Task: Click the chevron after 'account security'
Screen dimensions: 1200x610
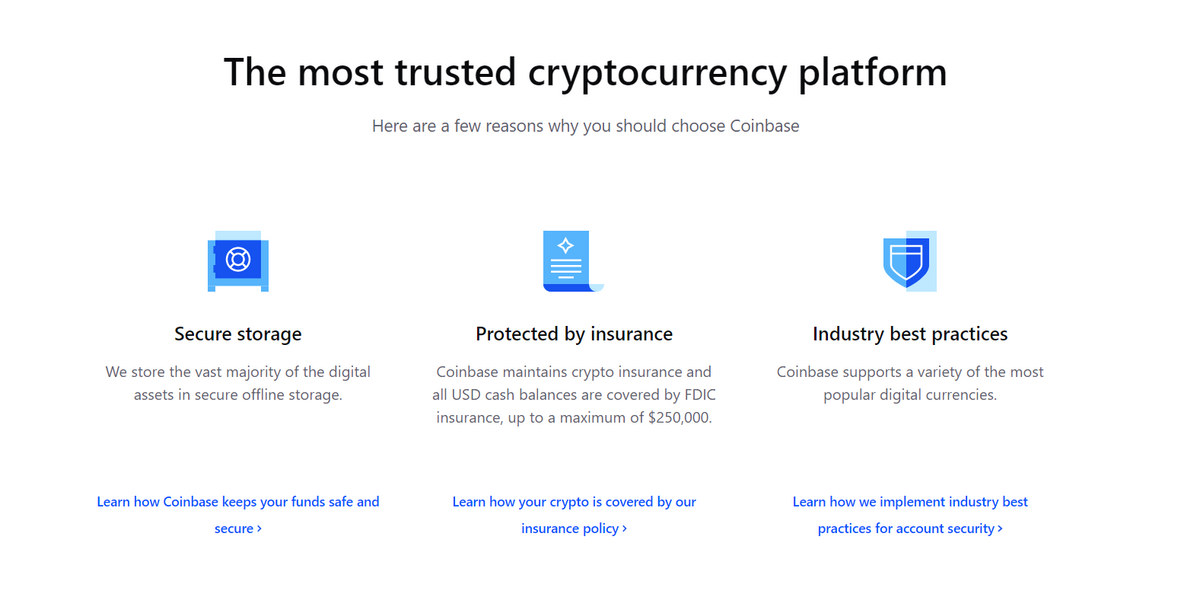Action: tap(1000, 529)
